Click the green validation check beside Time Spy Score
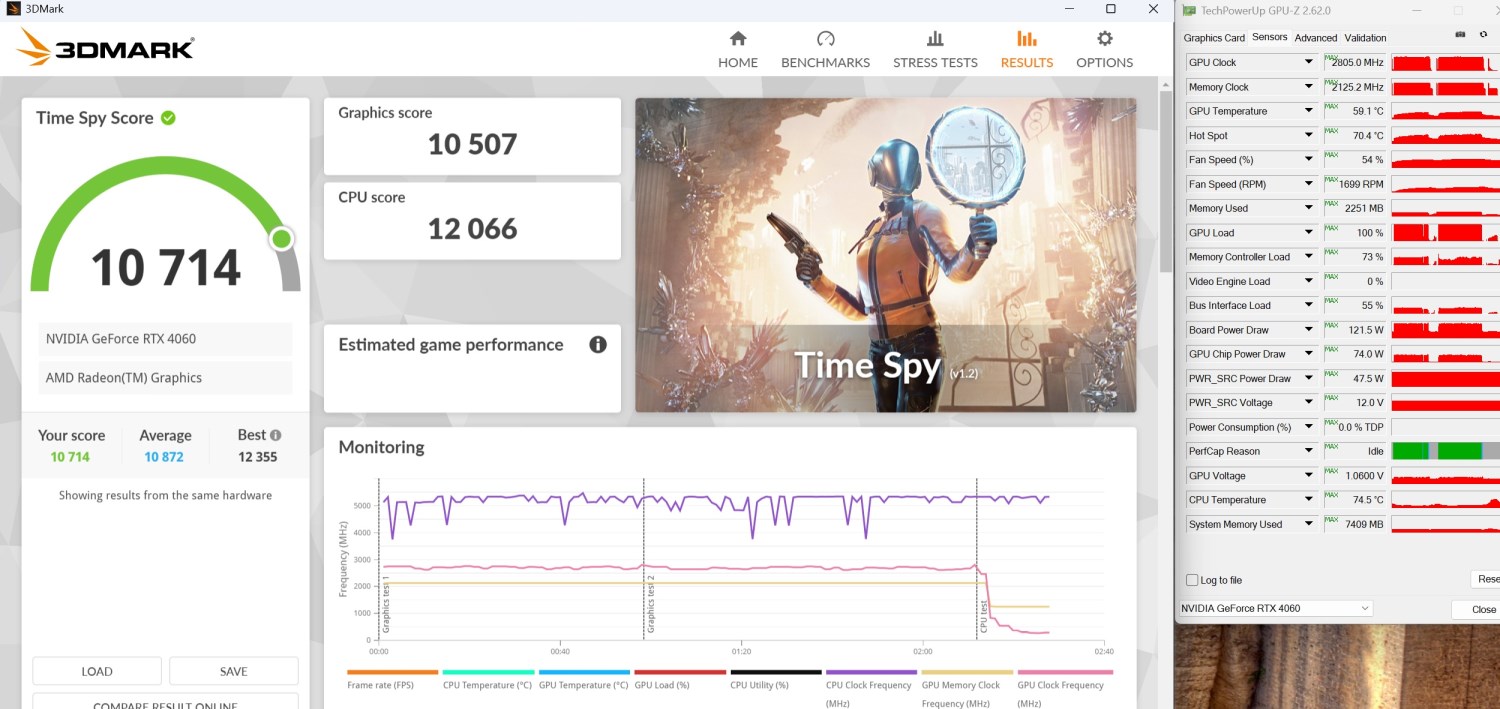The height and width of the screenshot is (709, 1500). [x=168, y=118]
